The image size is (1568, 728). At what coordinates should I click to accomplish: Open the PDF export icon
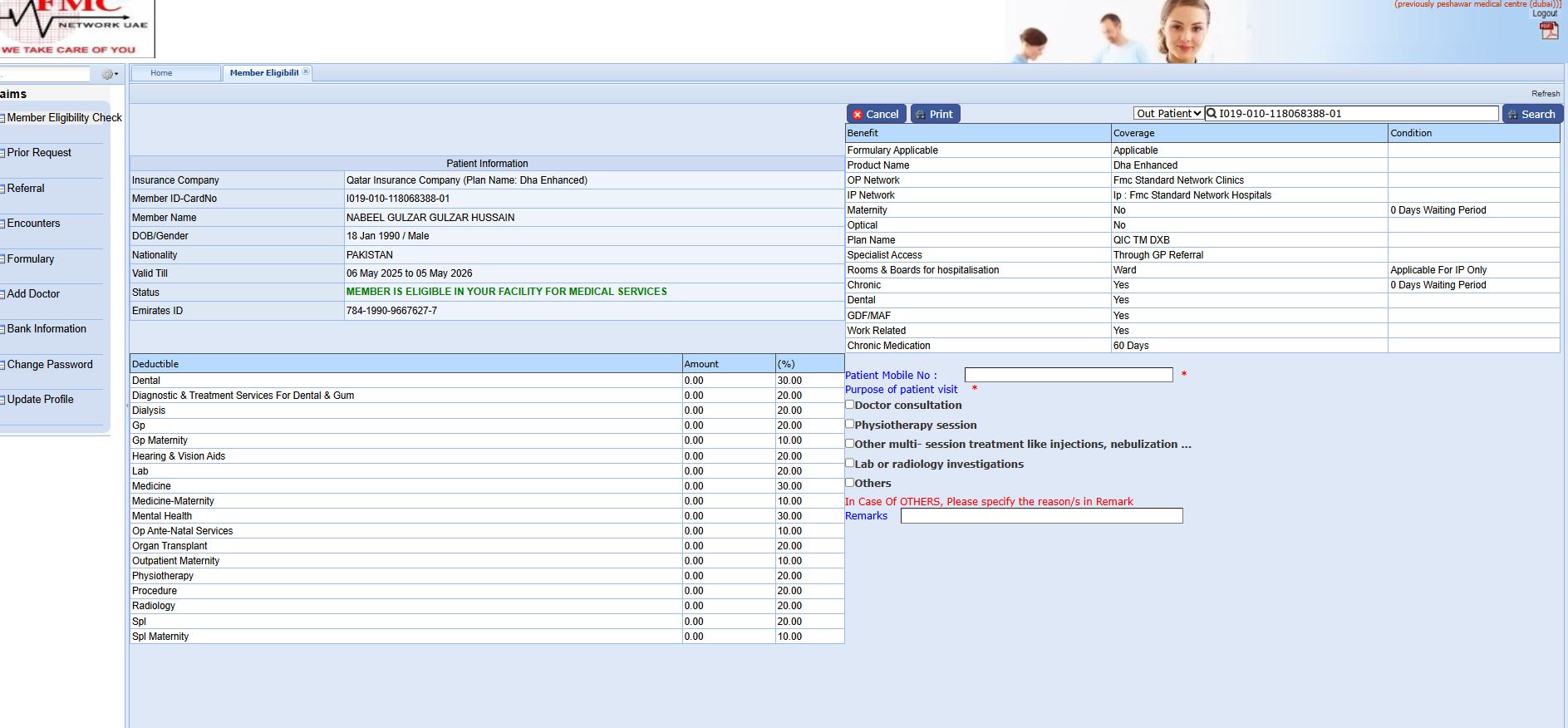pyautogui.click(x=1548, y=31)
